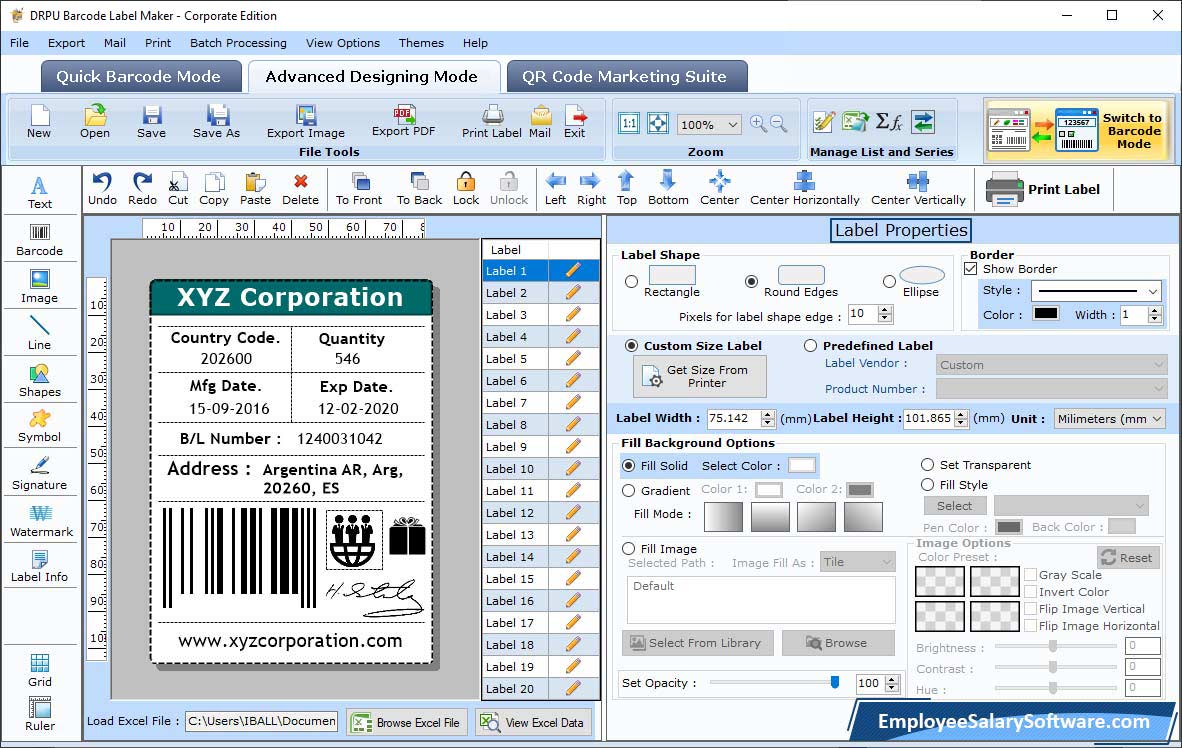Click the Fill Solid Select Color swatch
The height and width of the screenshot is (748, 1182).
point(801,465)
